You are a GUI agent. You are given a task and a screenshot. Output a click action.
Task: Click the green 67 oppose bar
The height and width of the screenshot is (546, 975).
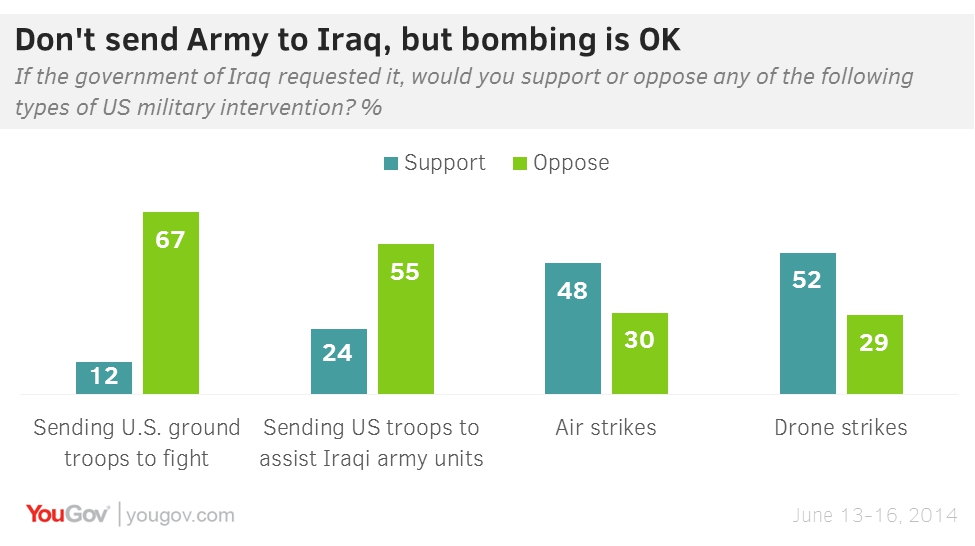point(171,303)
